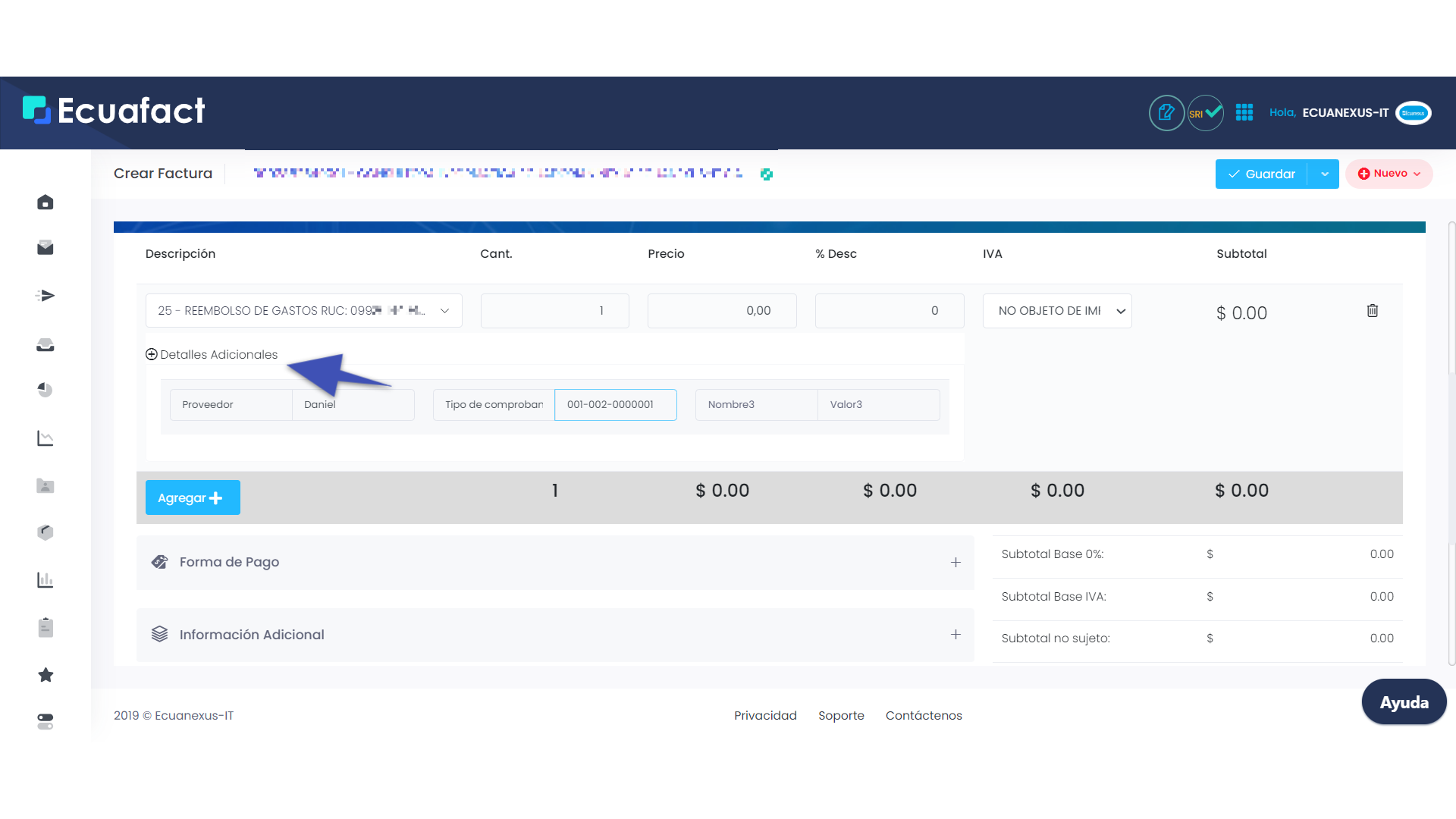1456x819 pixels.
Task: Toggle the switch icon at sidebar bottom
Action: [x=45, y=721]
